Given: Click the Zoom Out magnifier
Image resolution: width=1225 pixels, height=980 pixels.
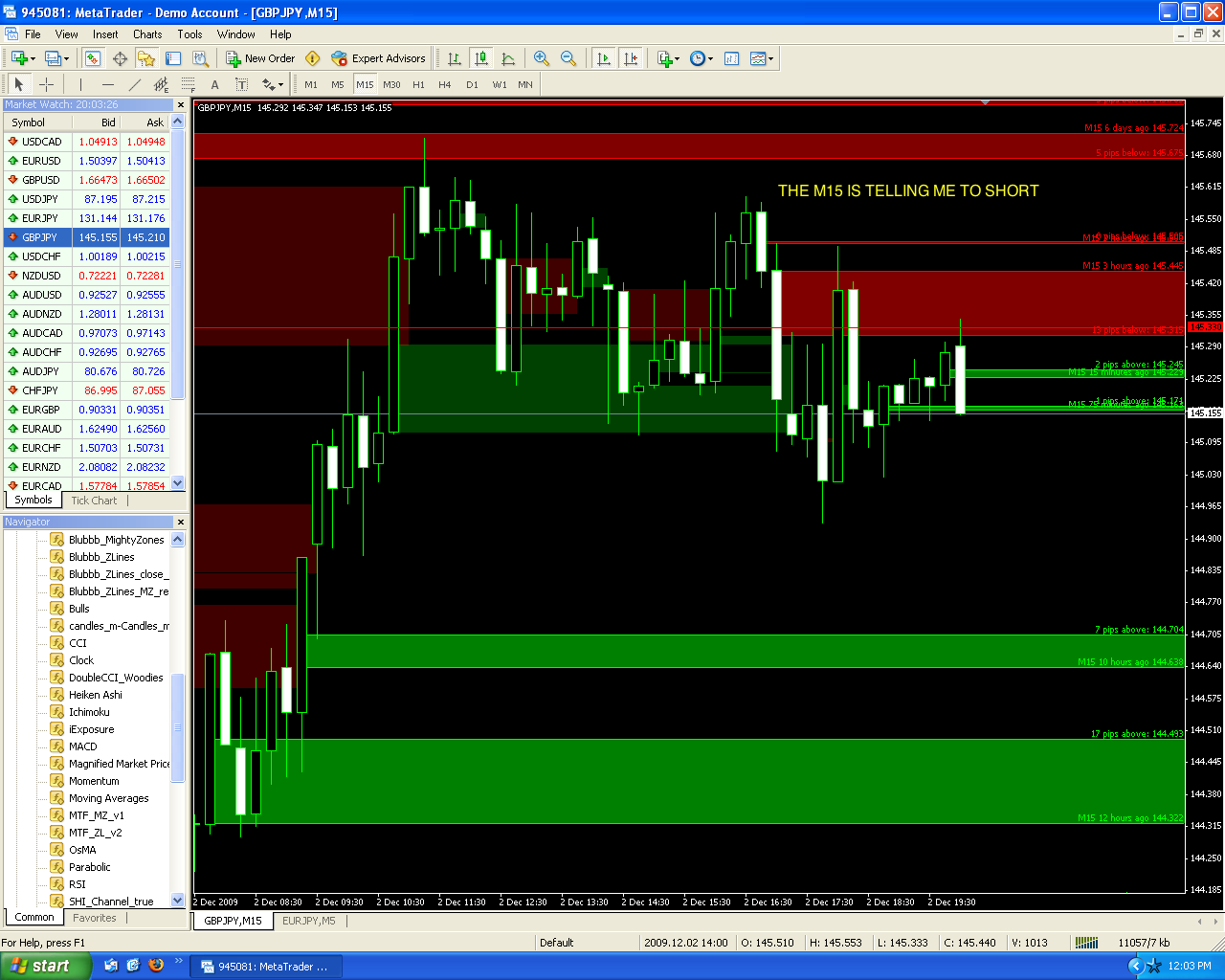Looking at the screenshot, I should pos(568,58).
